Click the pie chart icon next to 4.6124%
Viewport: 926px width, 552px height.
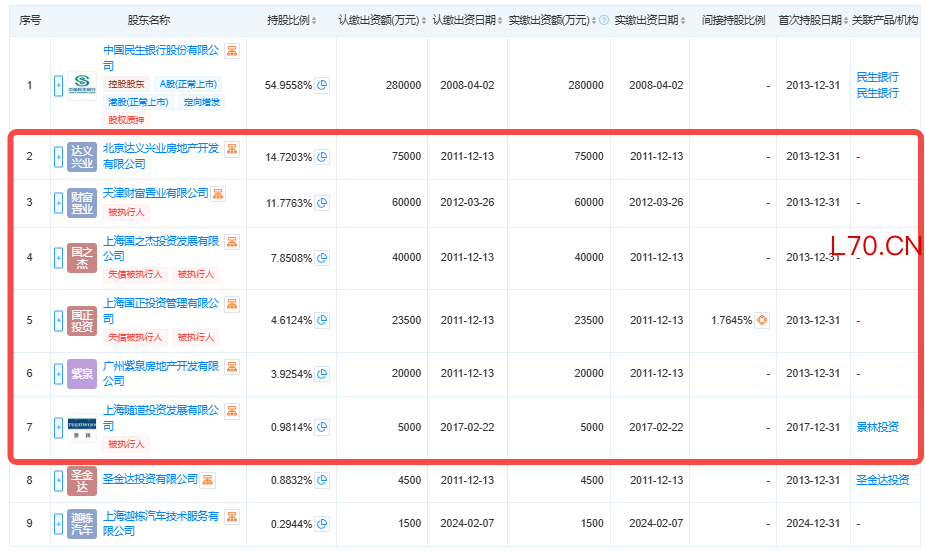(x=322, y=321)
